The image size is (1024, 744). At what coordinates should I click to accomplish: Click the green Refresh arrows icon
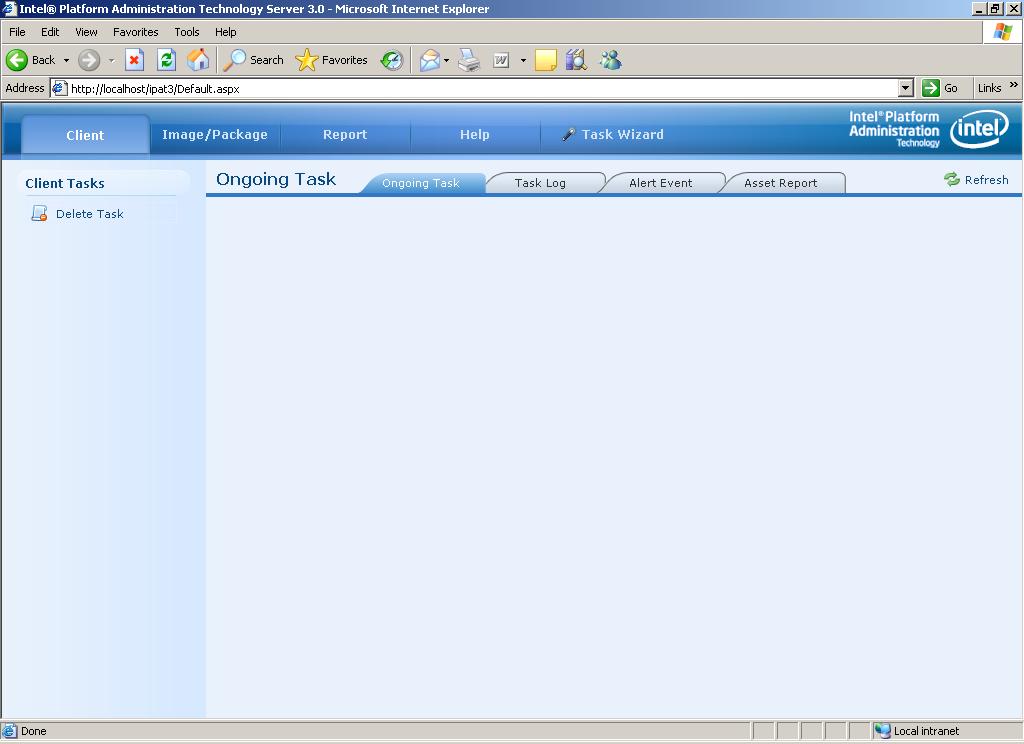[952, 179]
